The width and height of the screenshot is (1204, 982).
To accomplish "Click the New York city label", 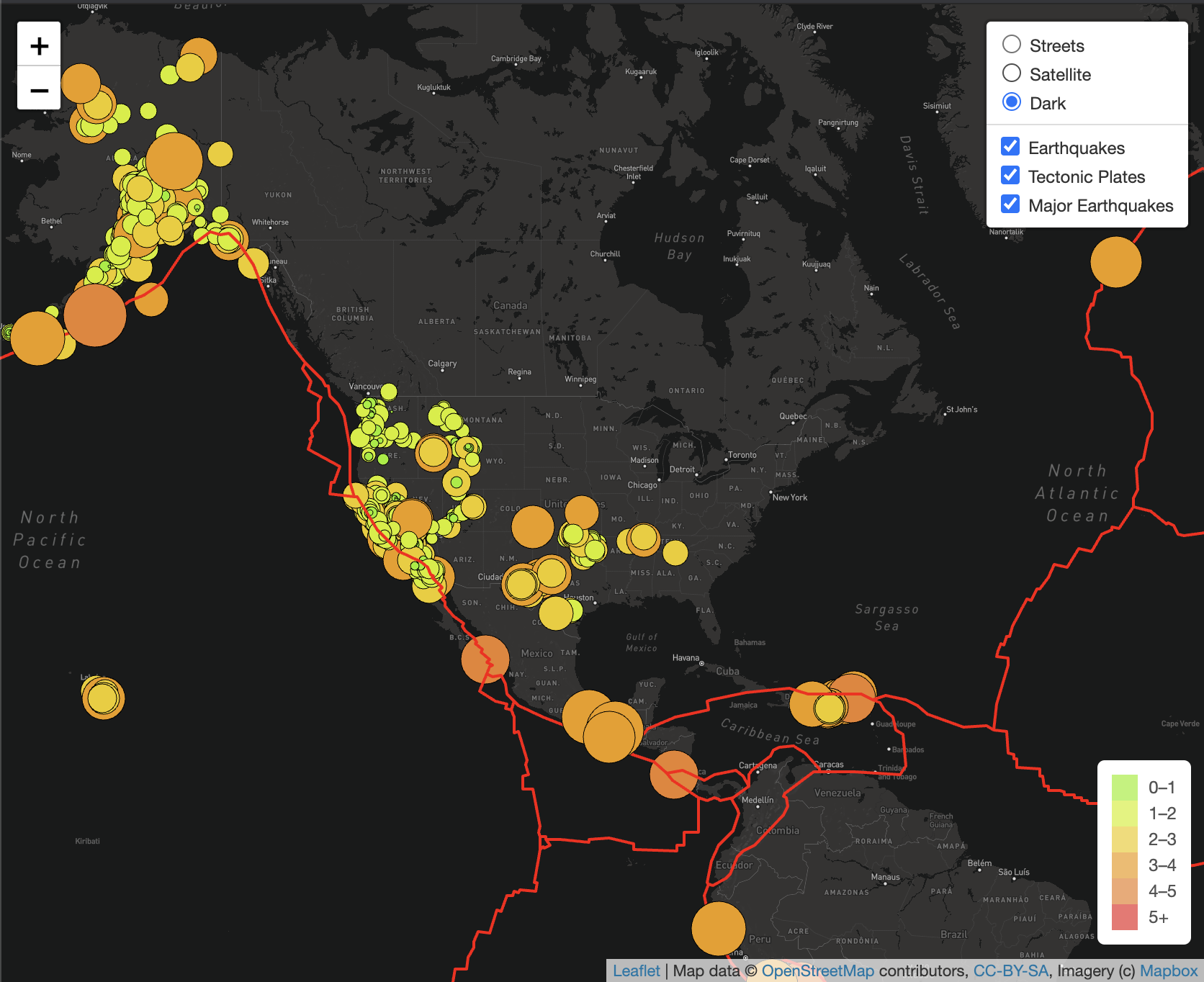I will [x=790, y=497].
